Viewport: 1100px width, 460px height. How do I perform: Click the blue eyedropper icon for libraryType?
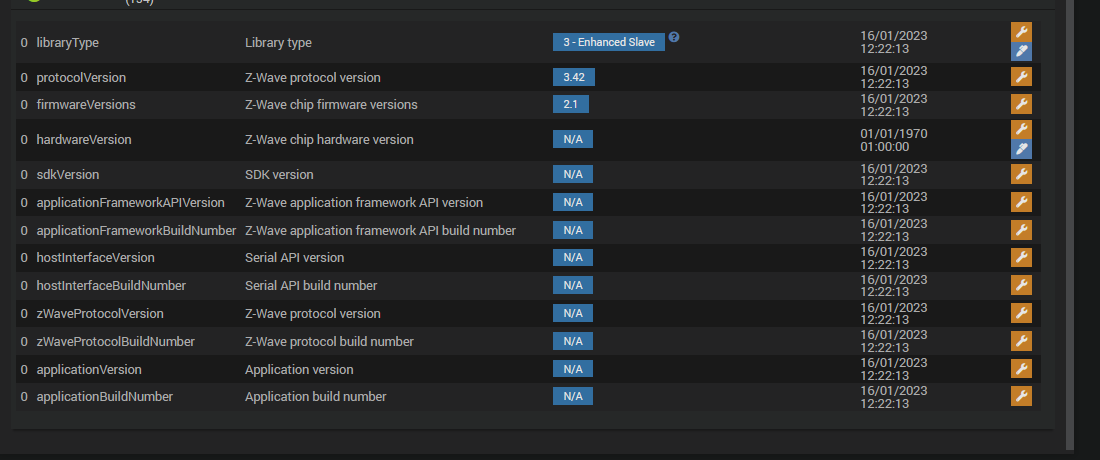[x=1021, y=52]
